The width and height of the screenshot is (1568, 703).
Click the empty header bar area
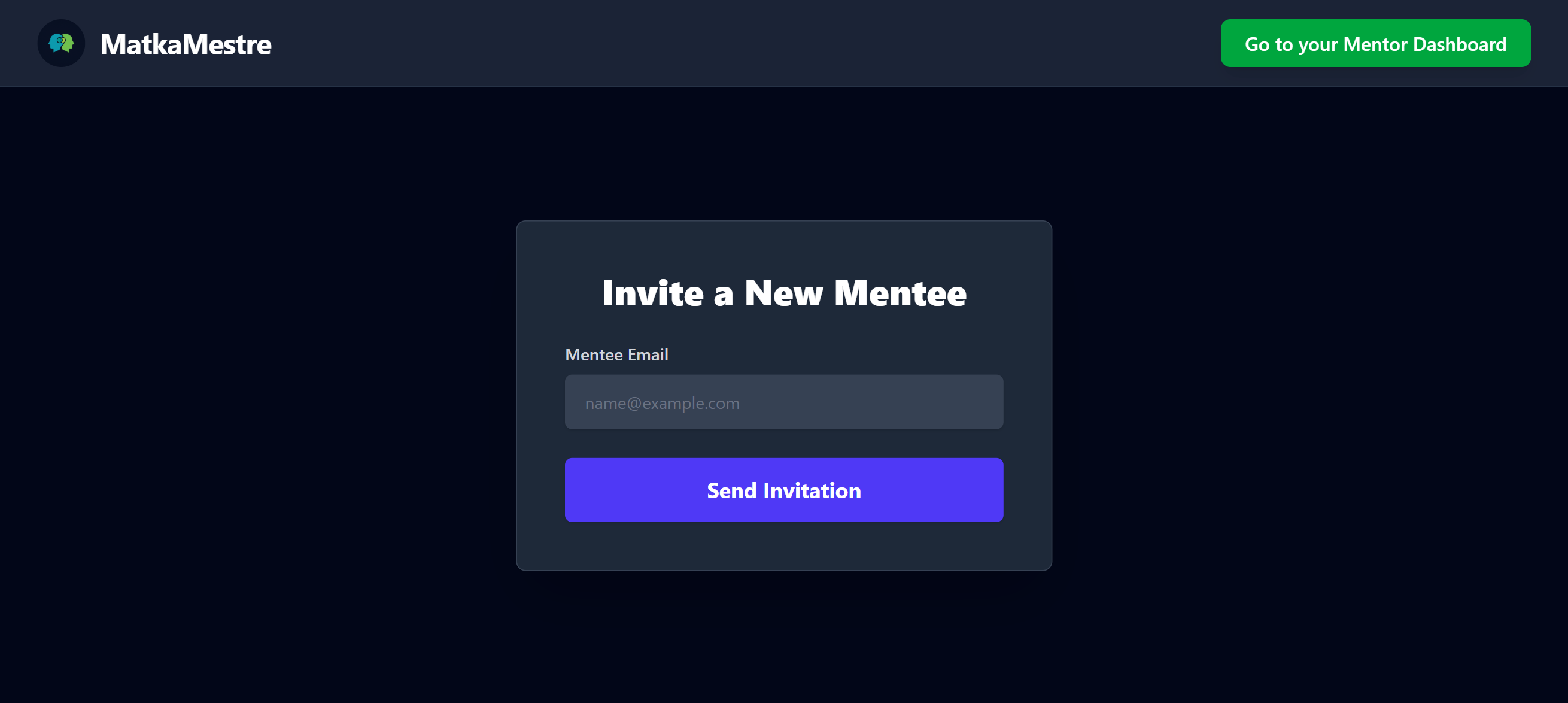[730, 44]
